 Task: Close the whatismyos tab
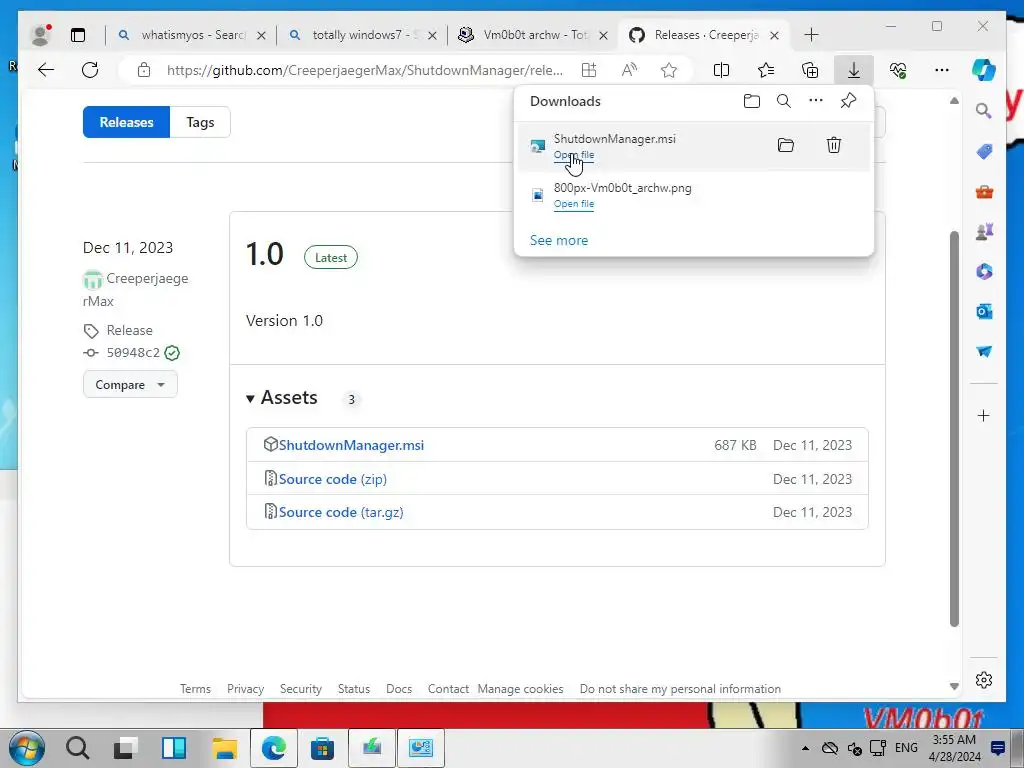click(261, 35)
